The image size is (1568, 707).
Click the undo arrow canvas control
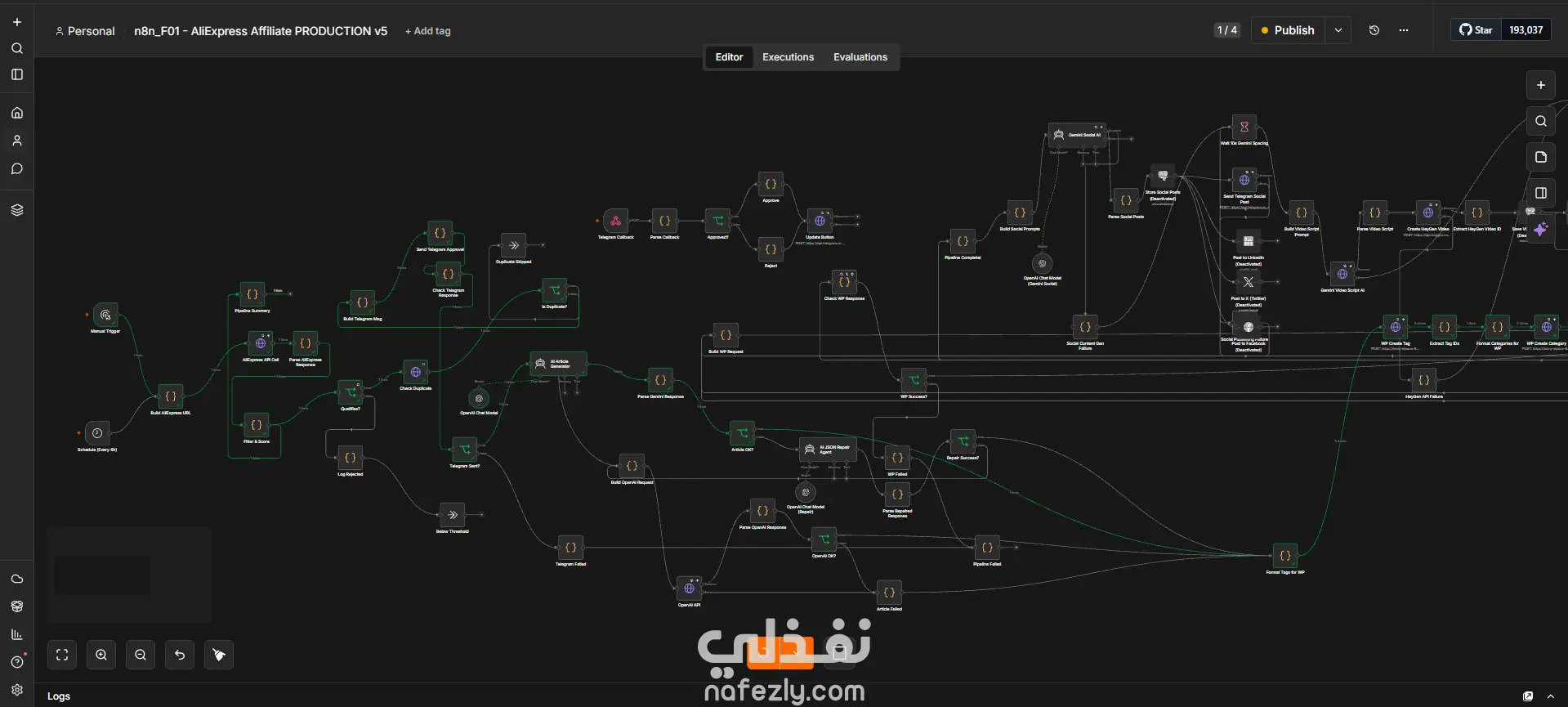tap(180, 655)
